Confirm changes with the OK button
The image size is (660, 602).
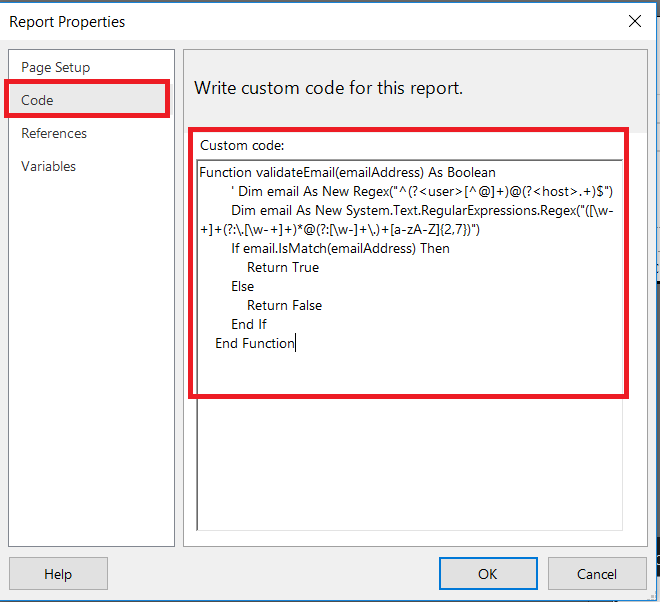(487, 574)
